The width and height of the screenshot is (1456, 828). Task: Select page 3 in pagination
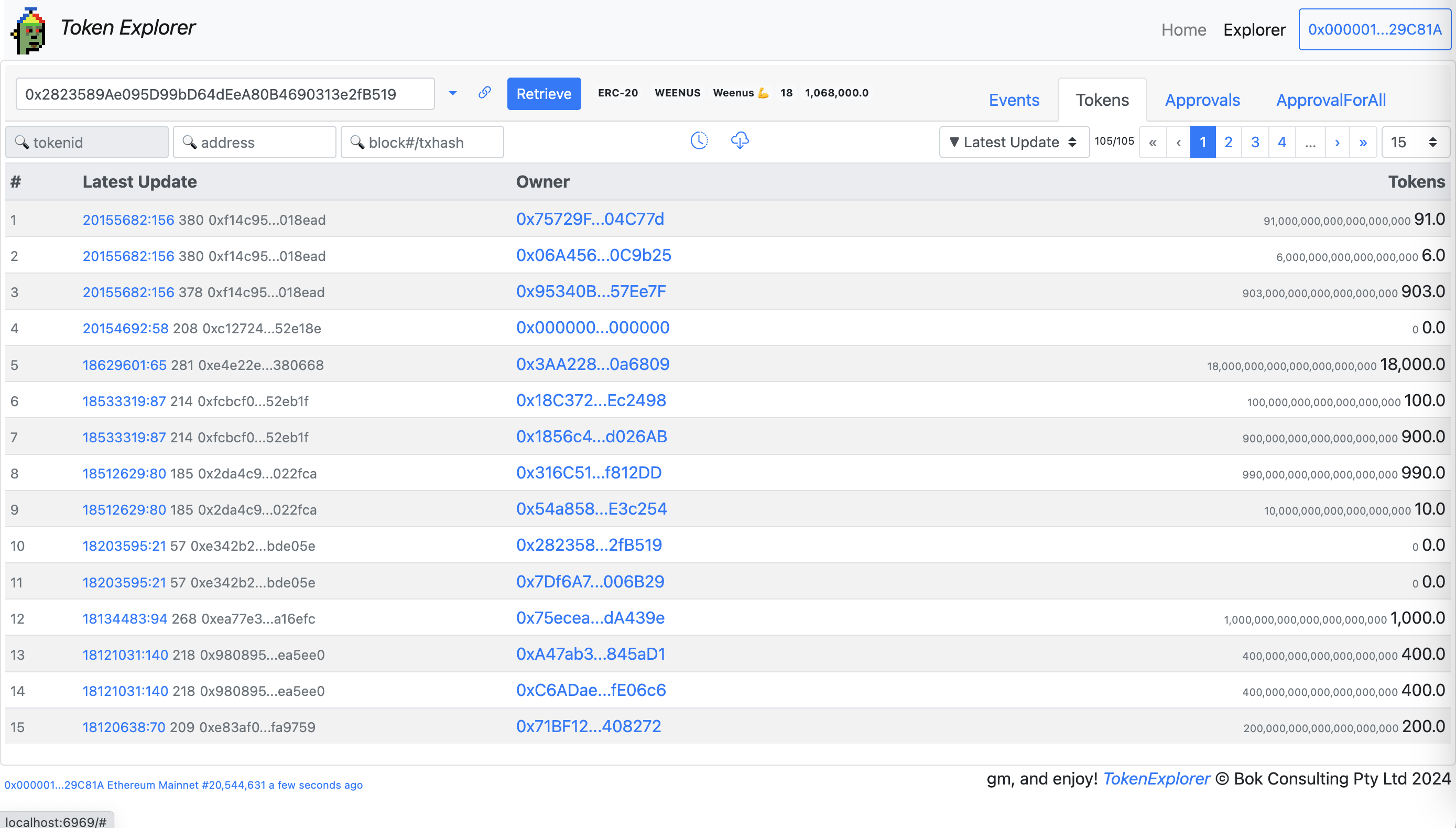(x=1255, y=142)
